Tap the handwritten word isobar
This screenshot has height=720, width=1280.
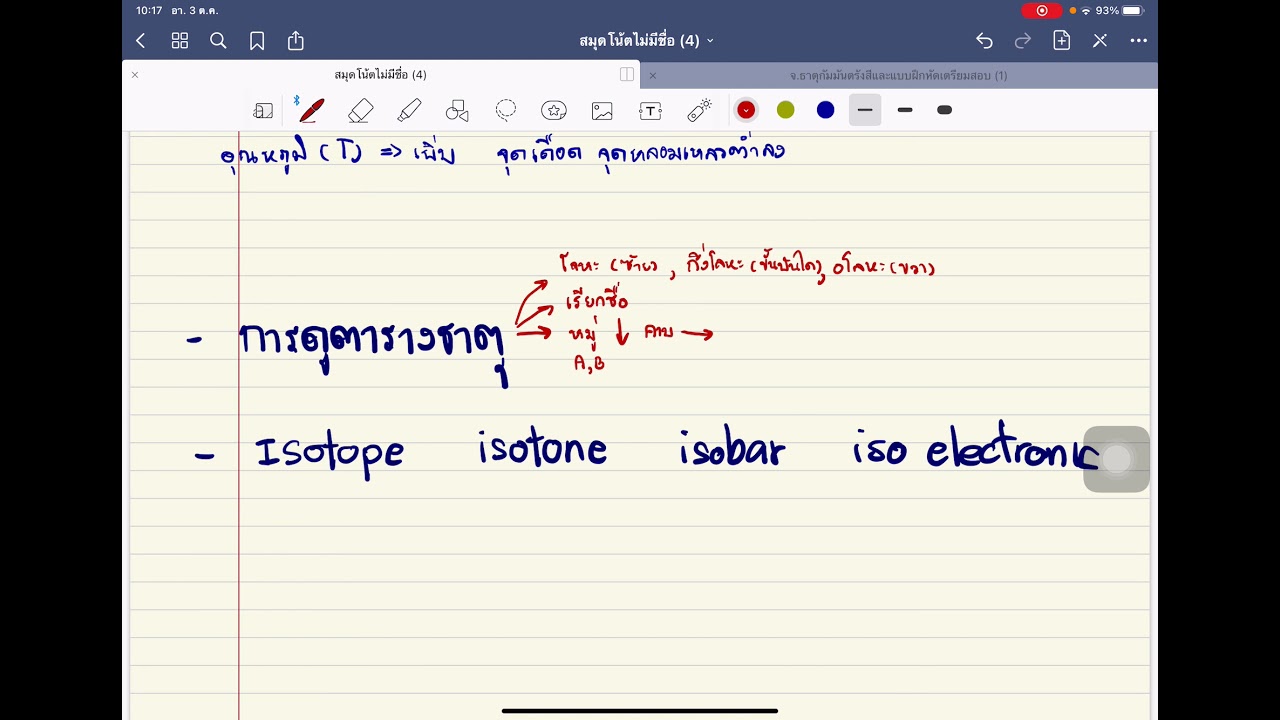732,449
